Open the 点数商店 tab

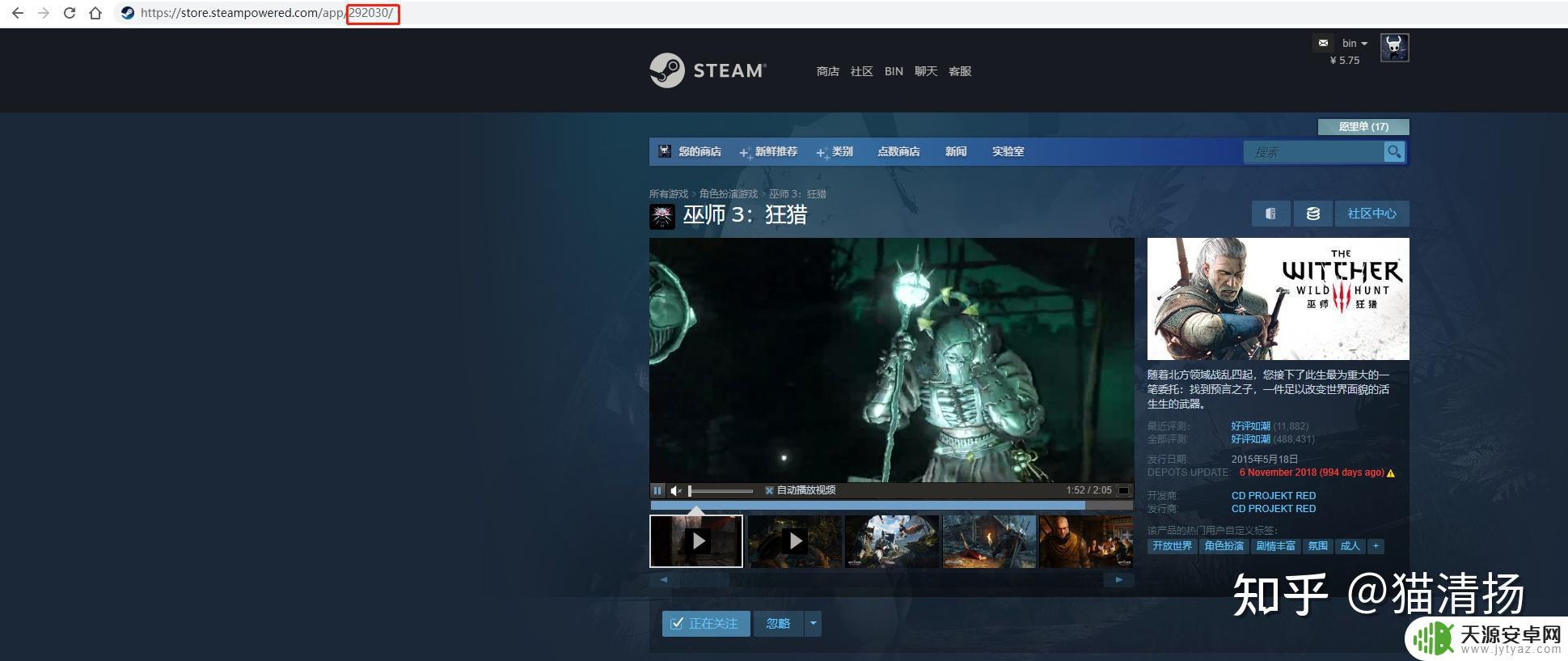tap(898, 151)
